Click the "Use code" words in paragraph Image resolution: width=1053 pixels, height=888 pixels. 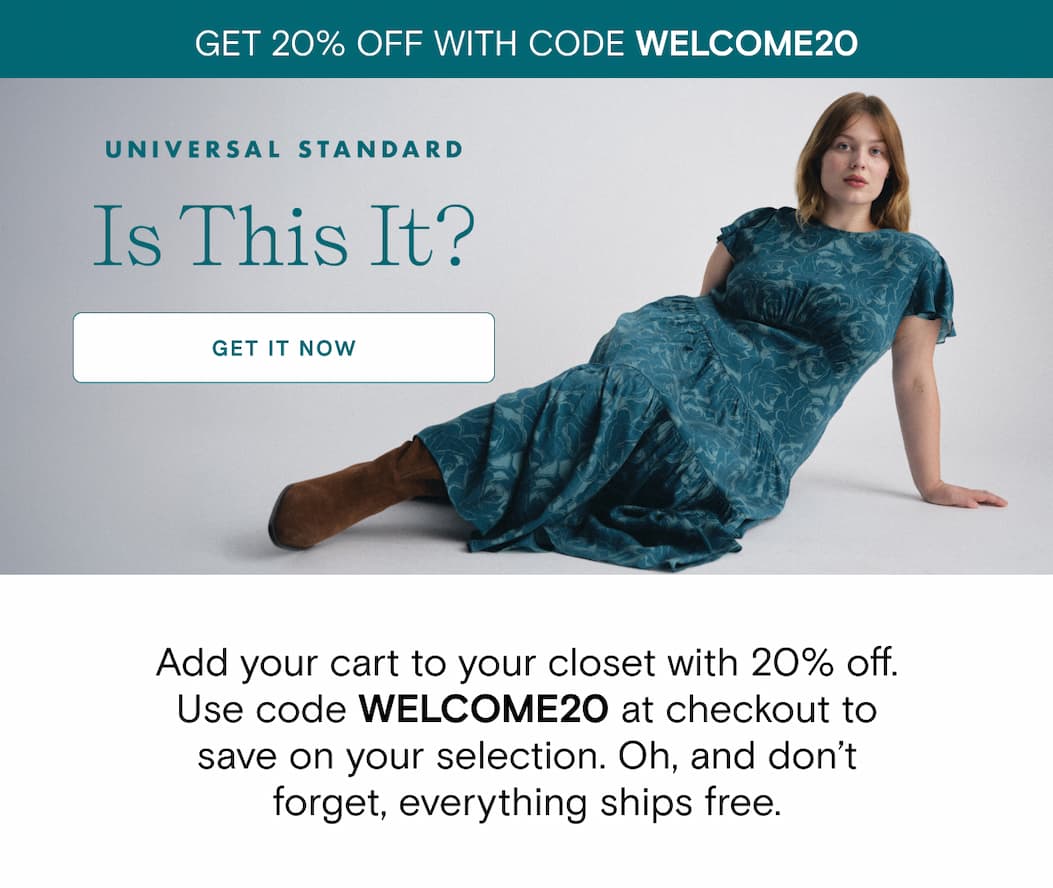[262, 709]
